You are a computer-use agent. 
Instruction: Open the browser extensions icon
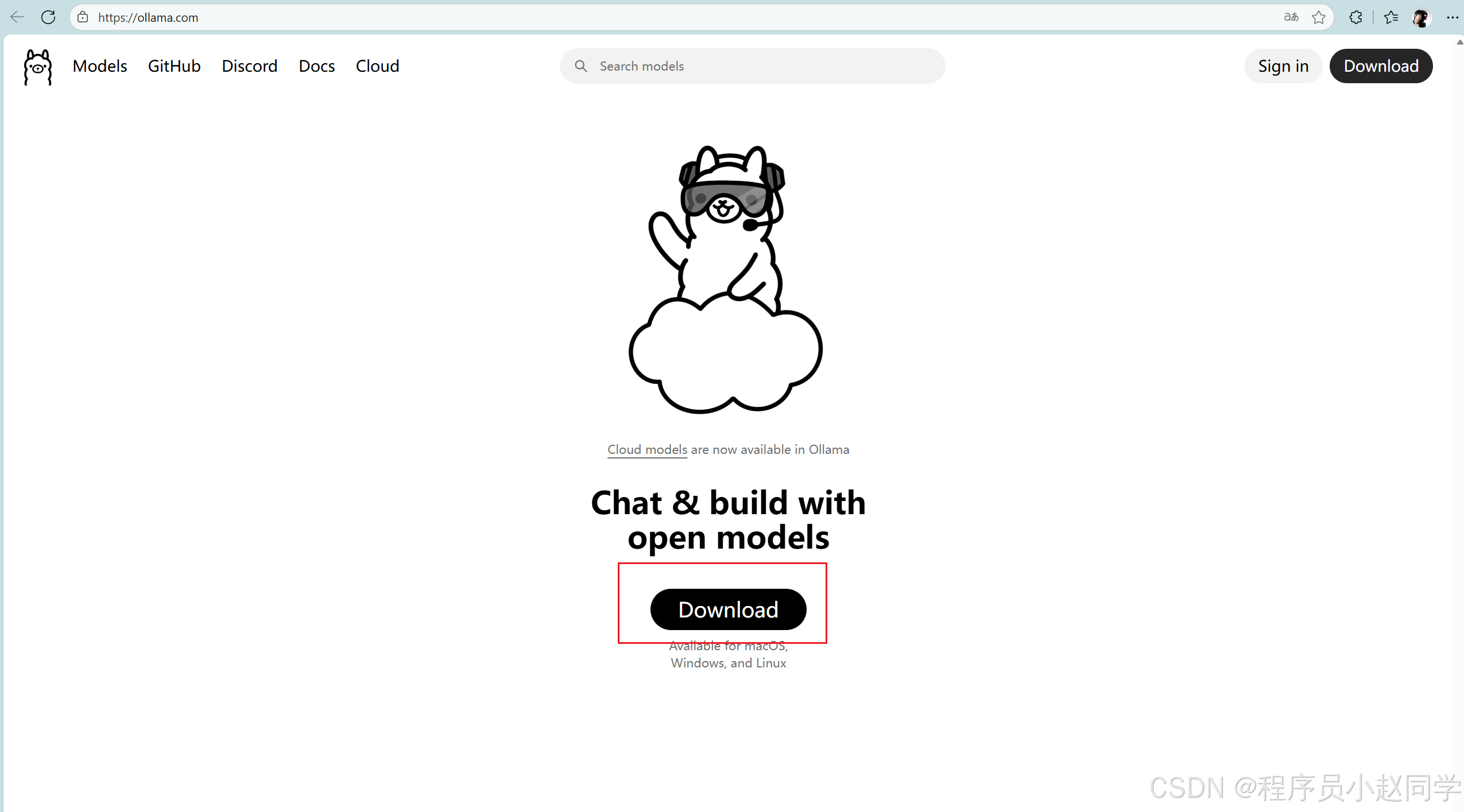tap(1355, 17)
